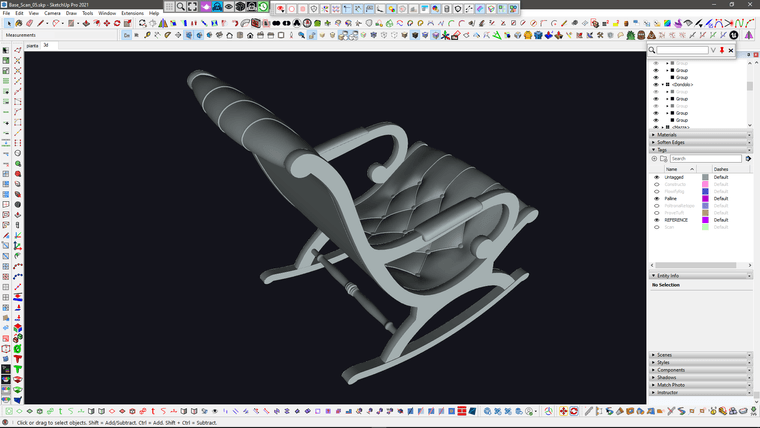Open the Extensions menu

(x=132, y=13)
